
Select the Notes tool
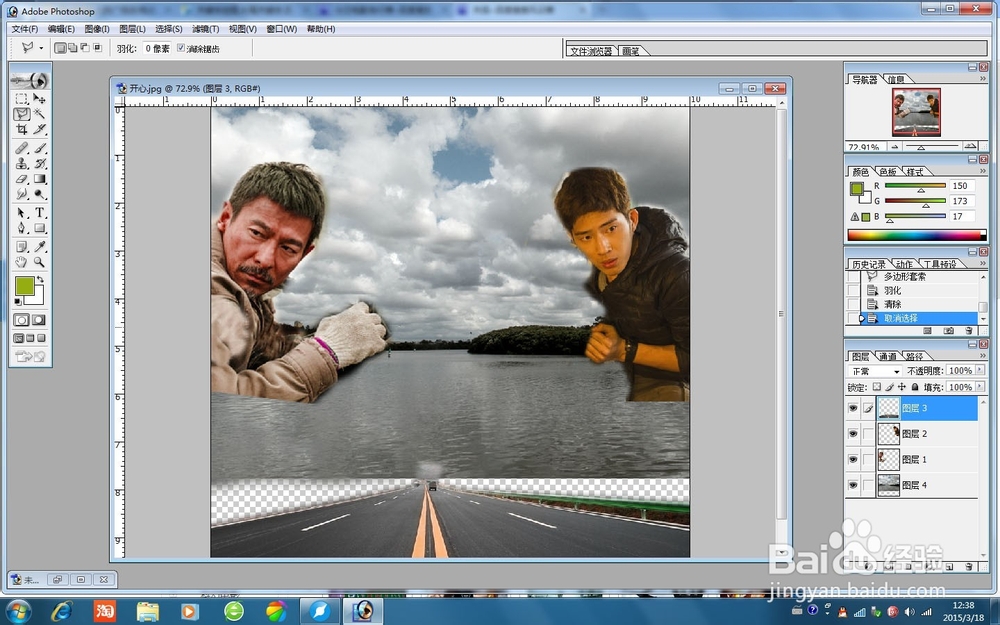point(22,247)
